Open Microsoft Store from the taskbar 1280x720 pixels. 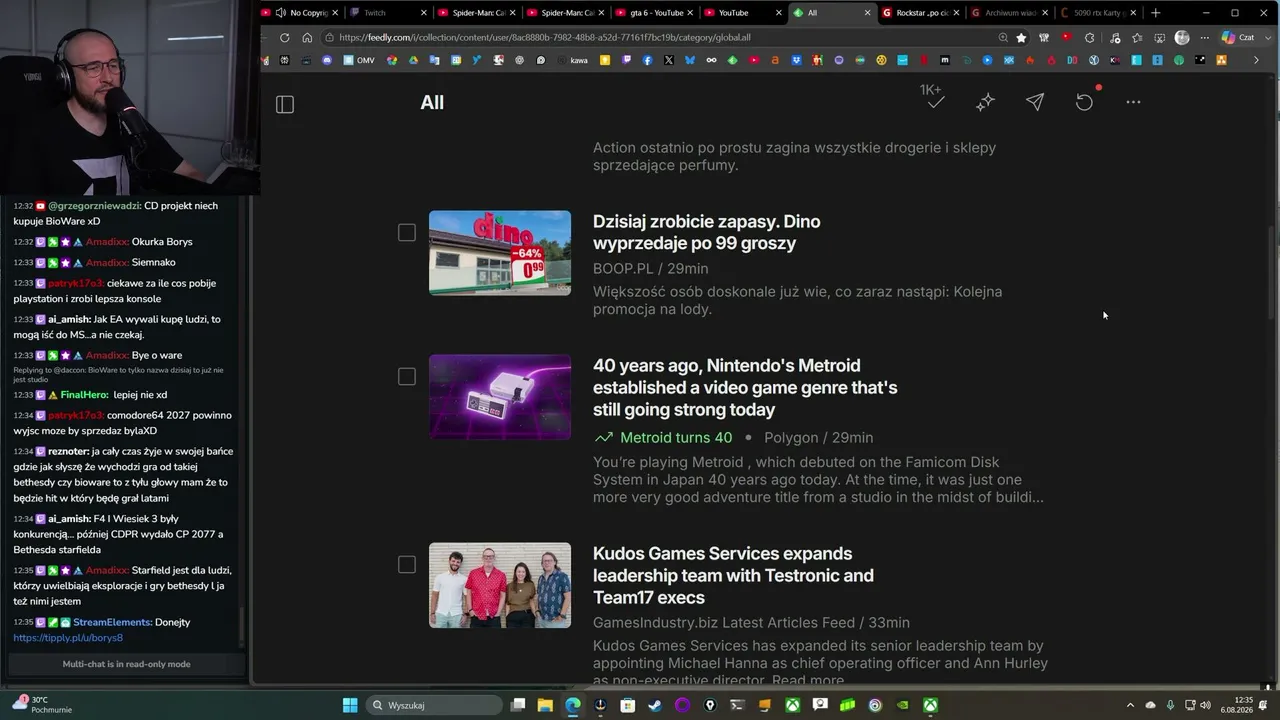(x=627, y=705)
